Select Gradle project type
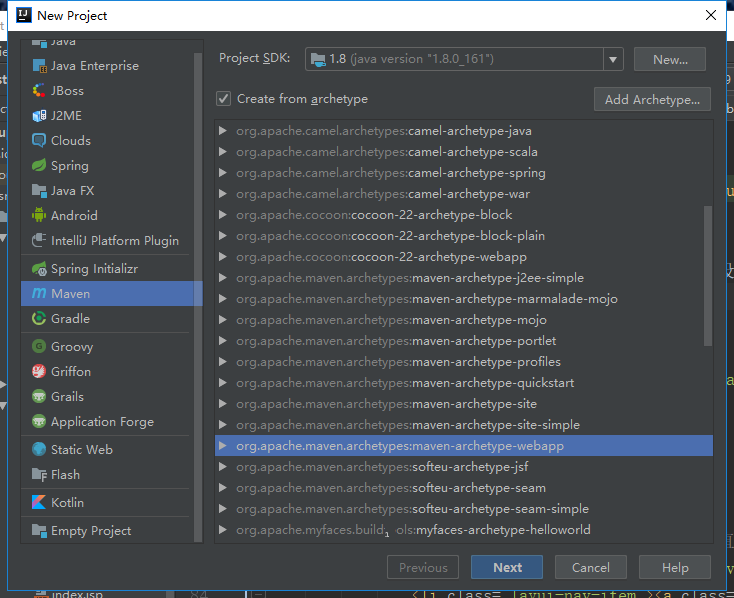The height and width of the screenshot is (598, 734). (107, 319)
